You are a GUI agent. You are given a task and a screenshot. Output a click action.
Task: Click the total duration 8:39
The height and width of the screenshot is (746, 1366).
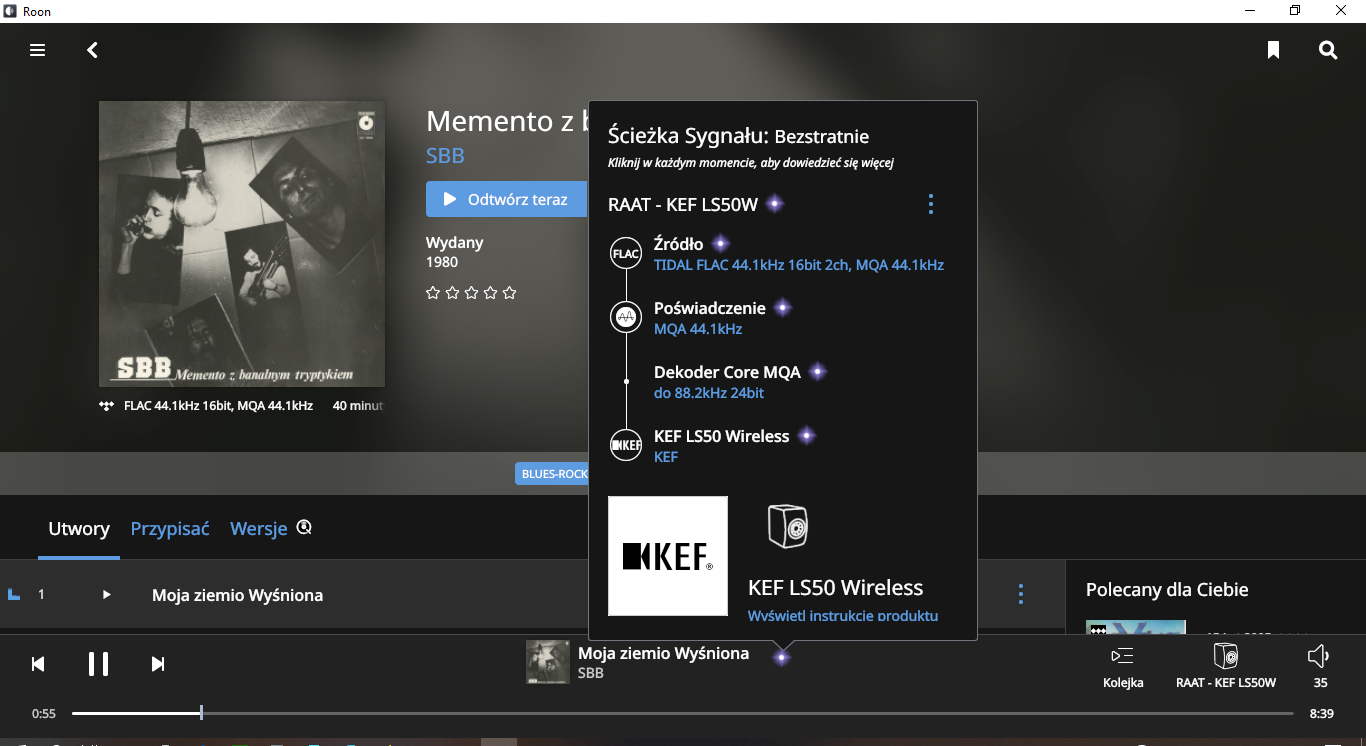tap(1322, 714)
